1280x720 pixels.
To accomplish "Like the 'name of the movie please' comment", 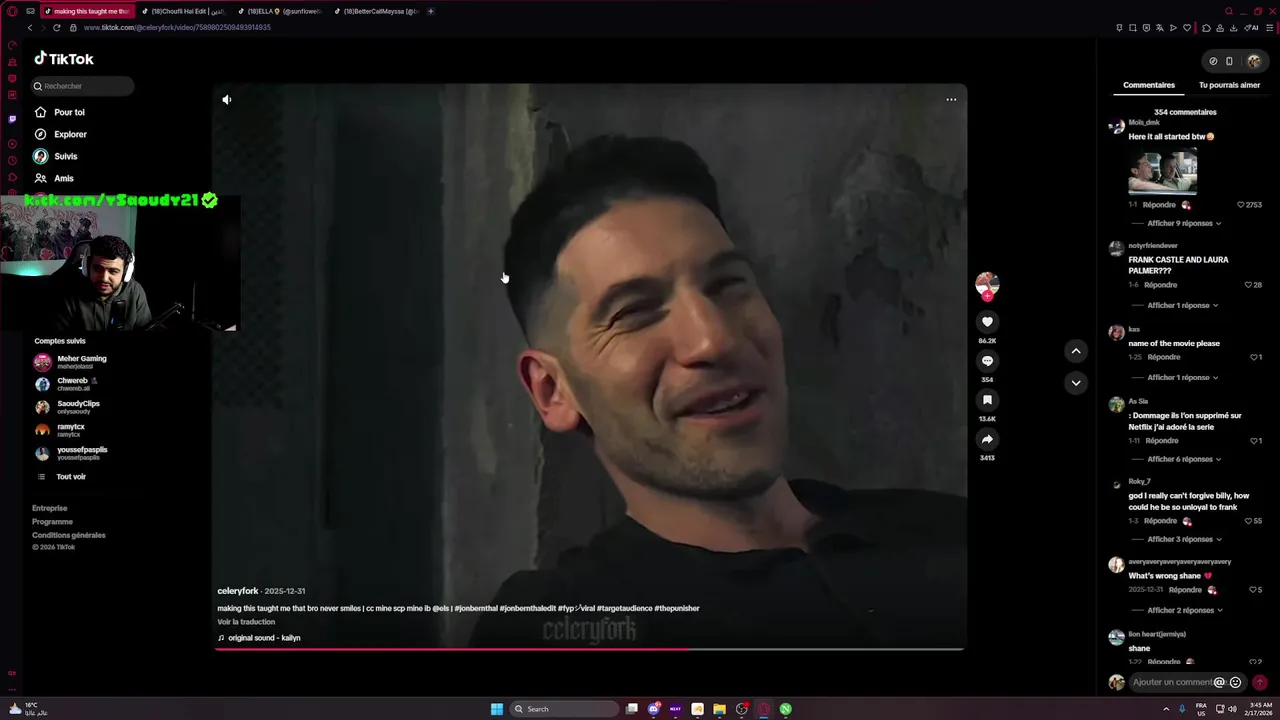I will coord(1254,357).
